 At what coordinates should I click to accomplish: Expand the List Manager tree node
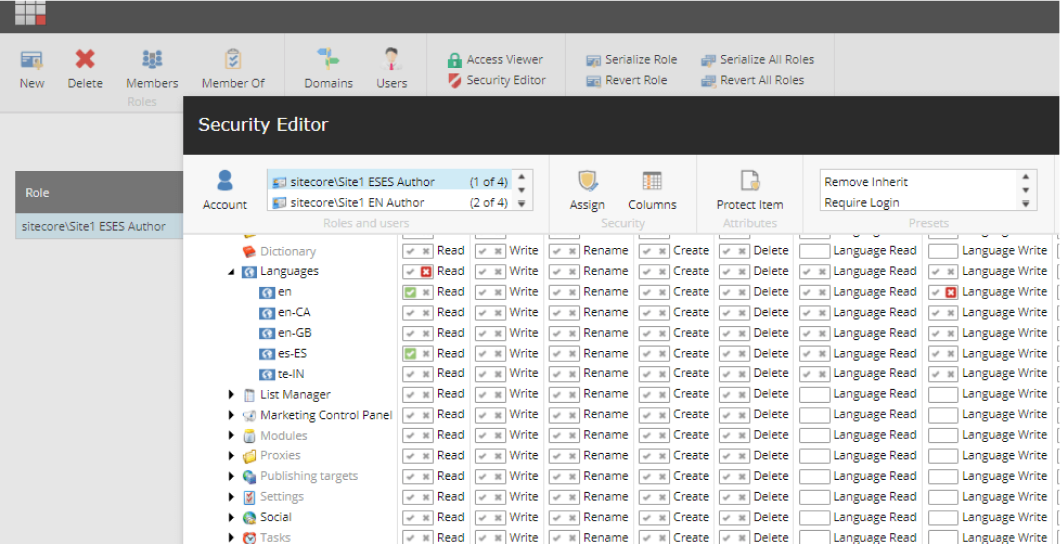click(x=232, y=395)
